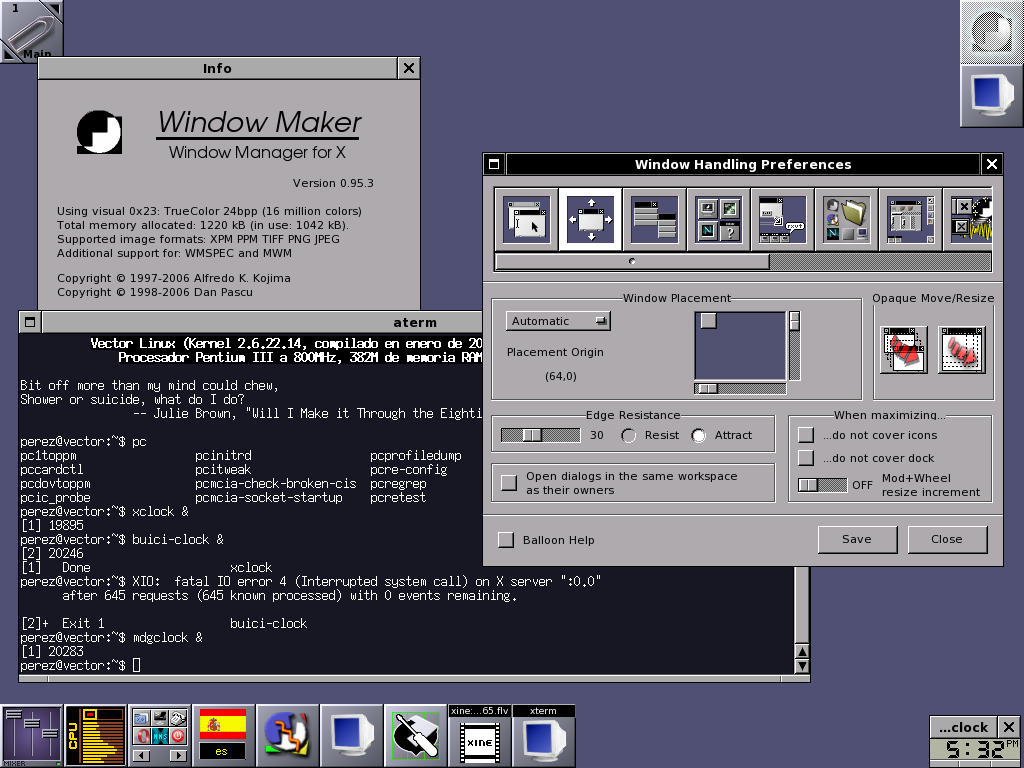Click the red power button in launcher applet
This screenshot has height=768, width=1024.
click(x=178, y=737)
